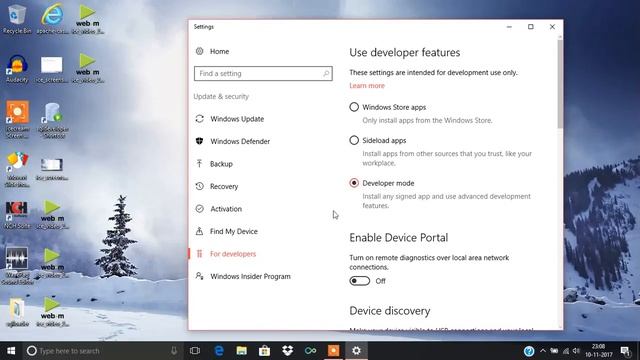Click the blue help question-mark tray icon
Viewport: 640px width, 360px height.
(x=529, y=351)
